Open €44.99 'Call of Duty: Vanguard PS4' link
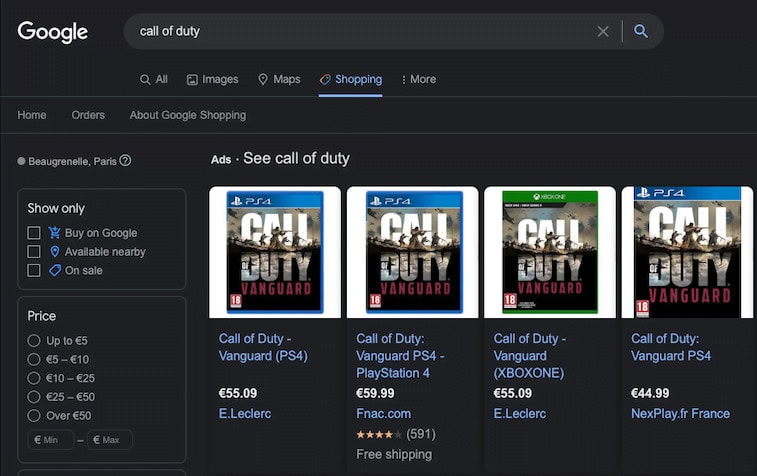 coord(671,347)
